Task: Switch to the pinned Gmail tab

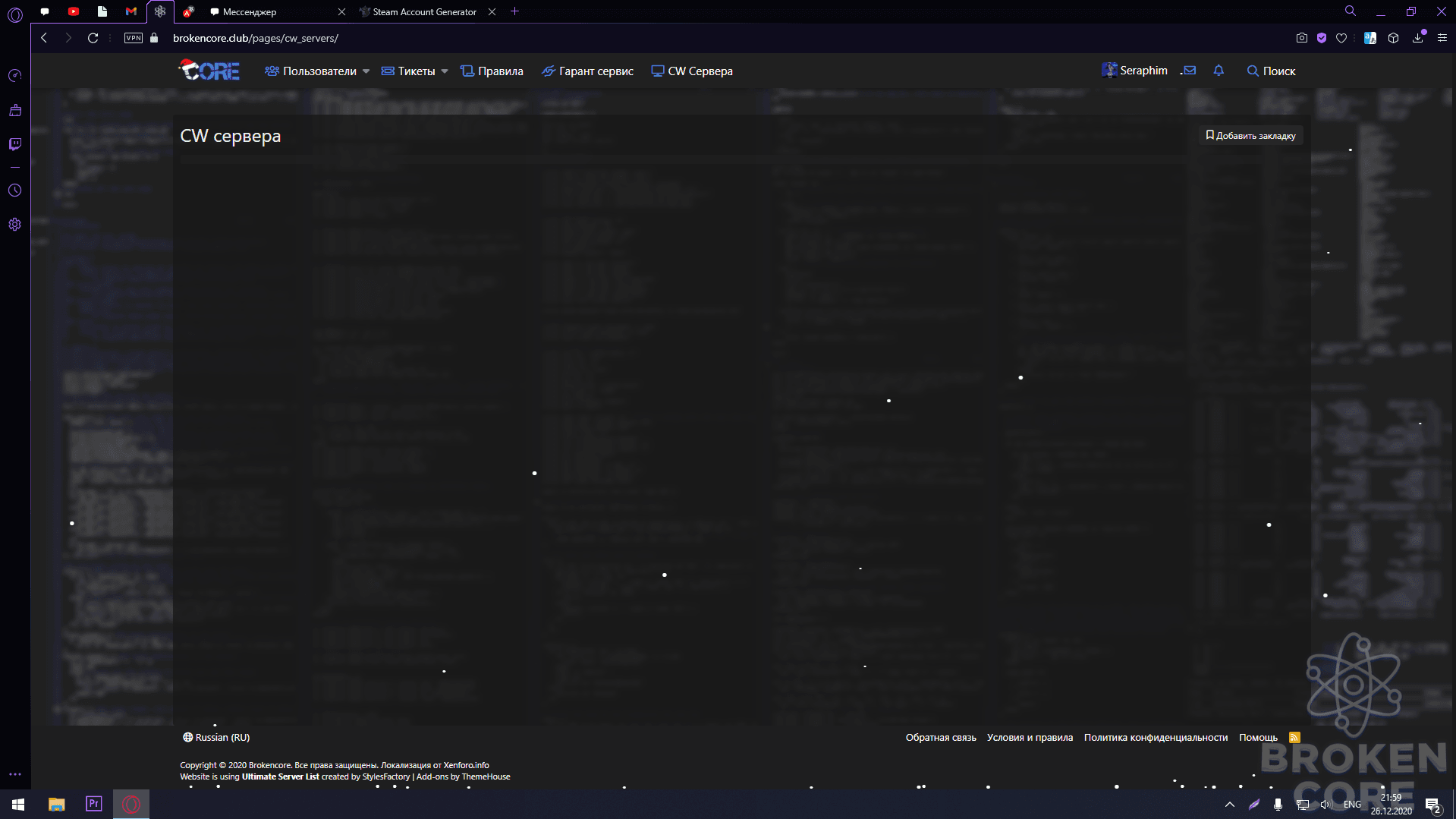Action: 131,11
